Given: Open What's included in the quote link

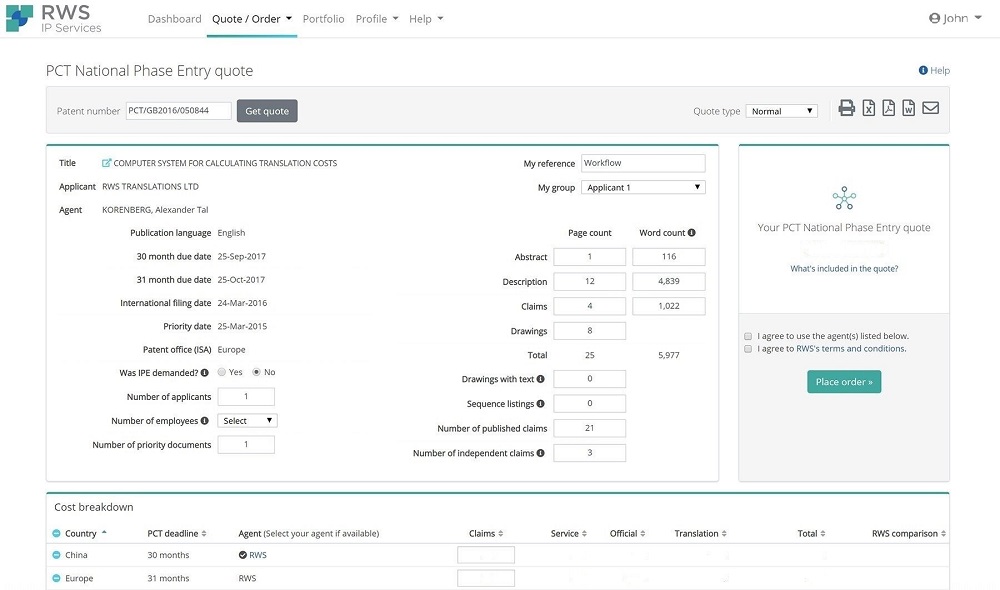Looking at the screenshot, I should [844, 269].
